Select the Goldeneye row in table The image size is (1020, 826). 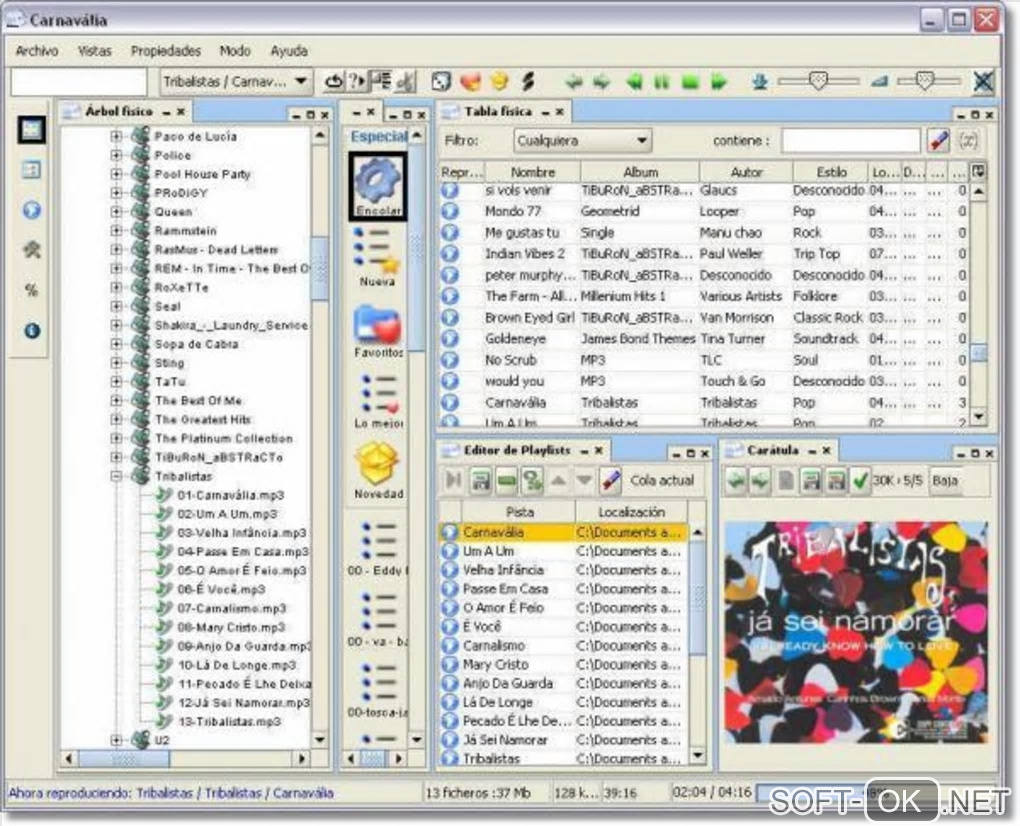pos(703,339)
